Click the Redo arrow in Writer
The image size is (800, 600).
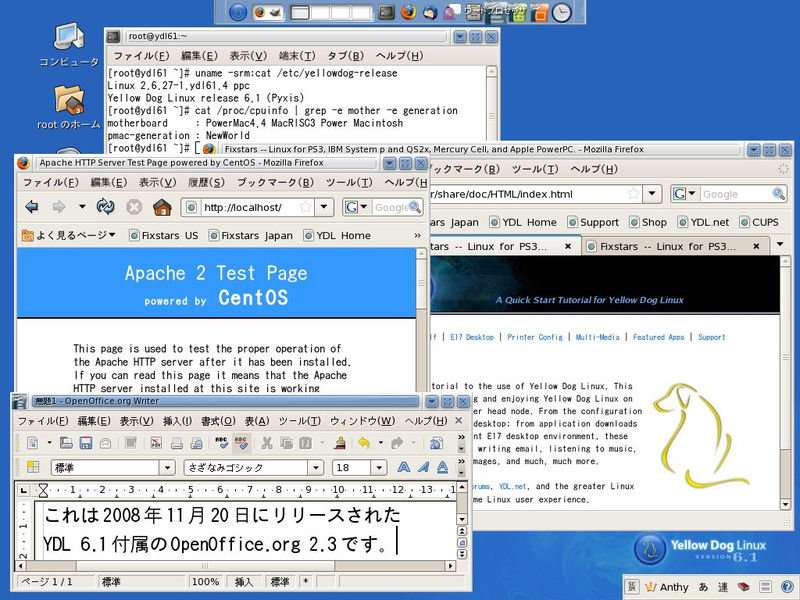click(x=397, y=443)
